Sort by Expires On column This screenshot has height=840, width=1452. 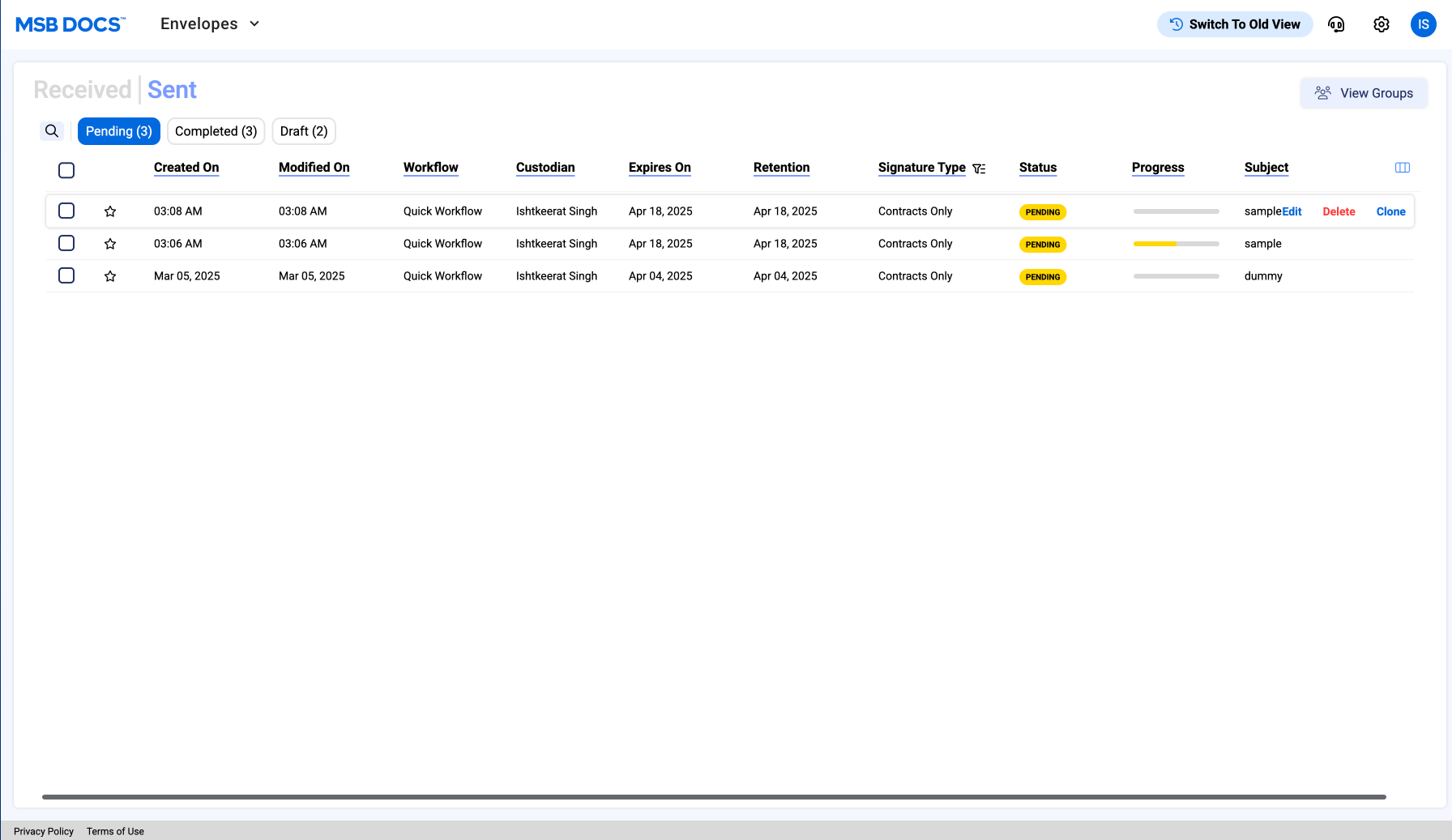[x=660, y=168]
